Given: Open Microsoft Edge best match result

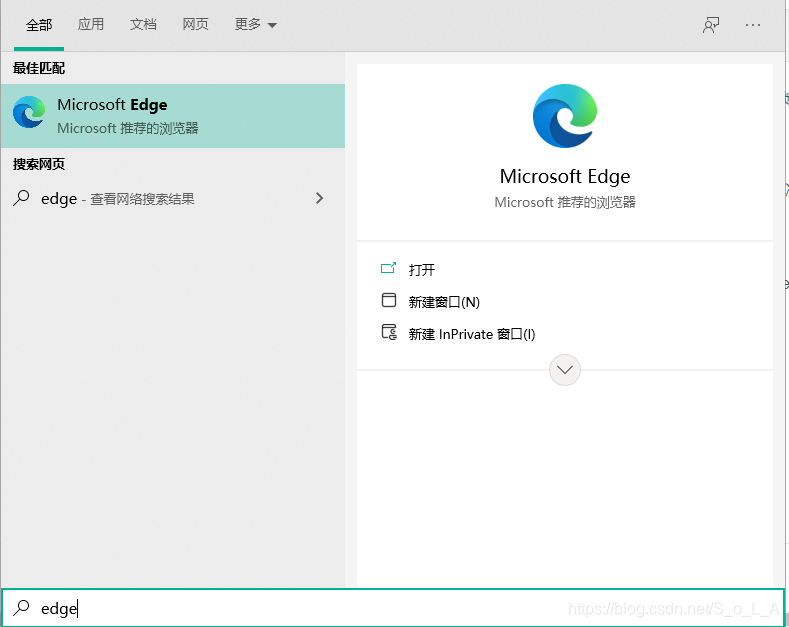Looking at the screenshot, I should 173,116.
